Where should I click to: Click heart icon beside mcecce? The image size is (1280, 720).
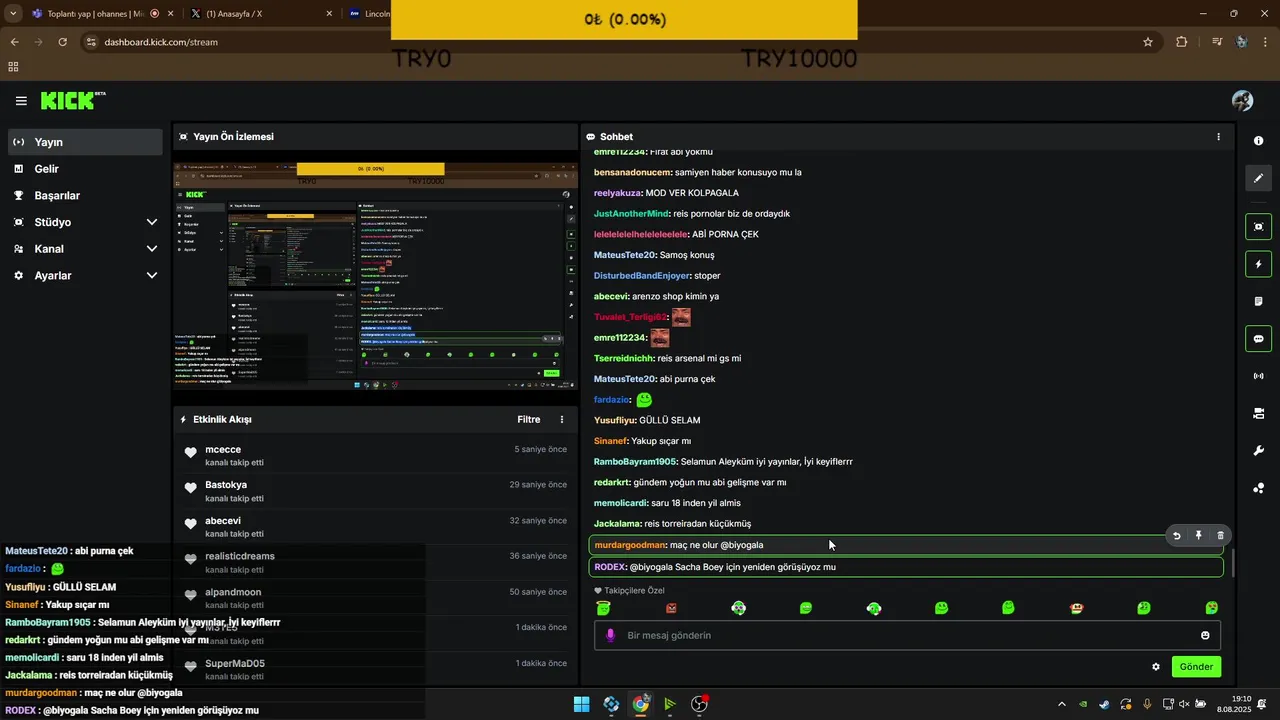[190, 453]
